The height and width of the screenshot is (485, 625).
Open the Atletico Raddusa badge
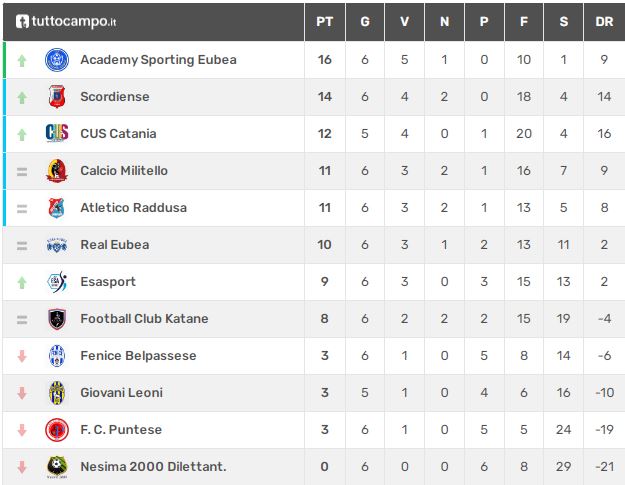pyautogui.click(x=57, y=208)
